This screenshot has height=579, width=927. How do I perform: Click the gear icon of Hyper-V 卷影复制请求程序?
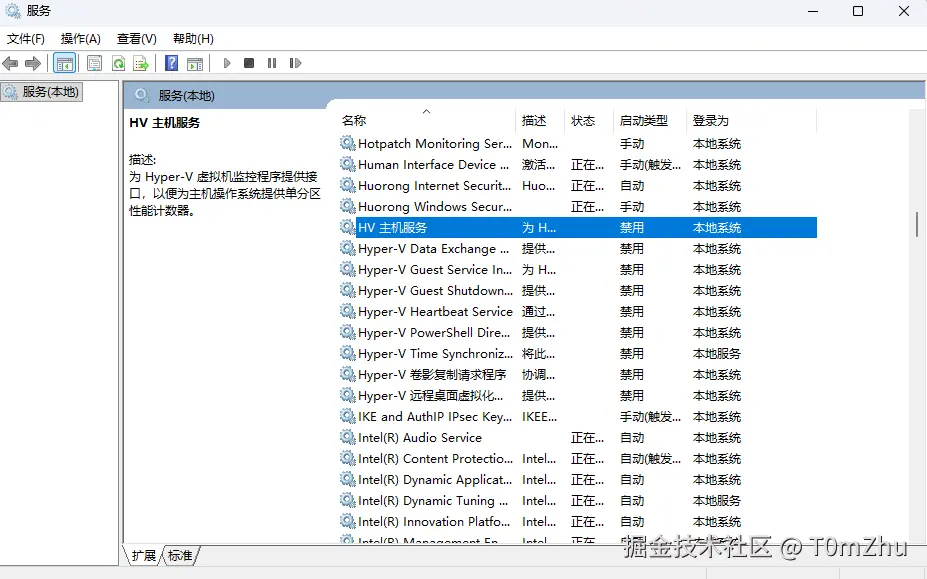pos(348,374)
